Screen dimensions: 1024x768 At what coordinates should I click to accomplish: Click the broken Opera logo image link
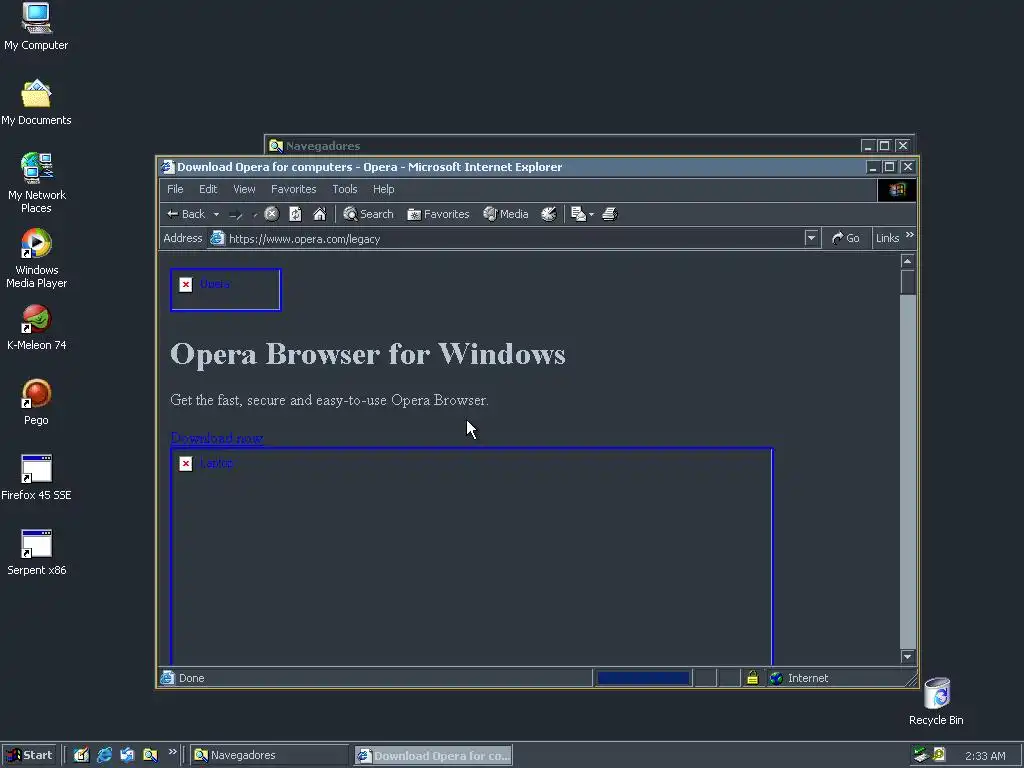[x=225, y=290]
